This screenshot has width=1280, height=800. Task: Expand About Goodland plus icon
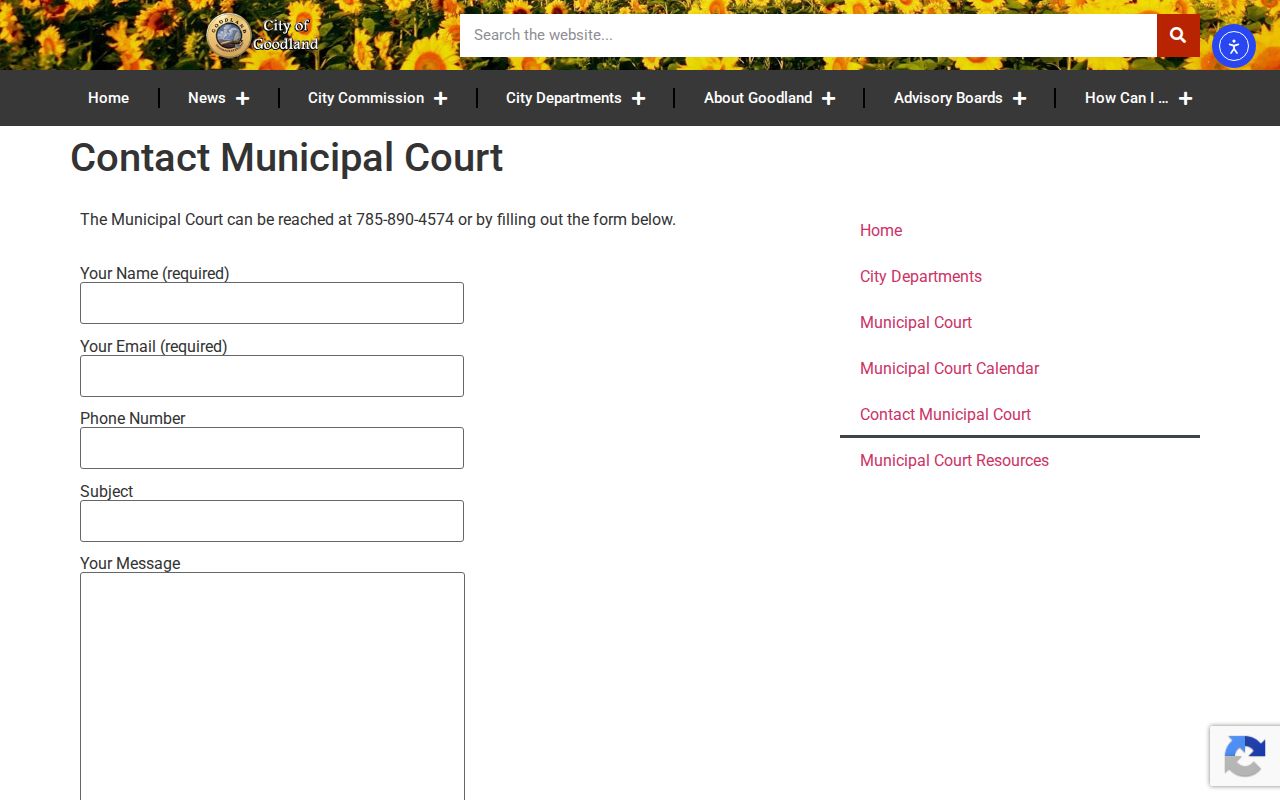[x=828, y=98]
